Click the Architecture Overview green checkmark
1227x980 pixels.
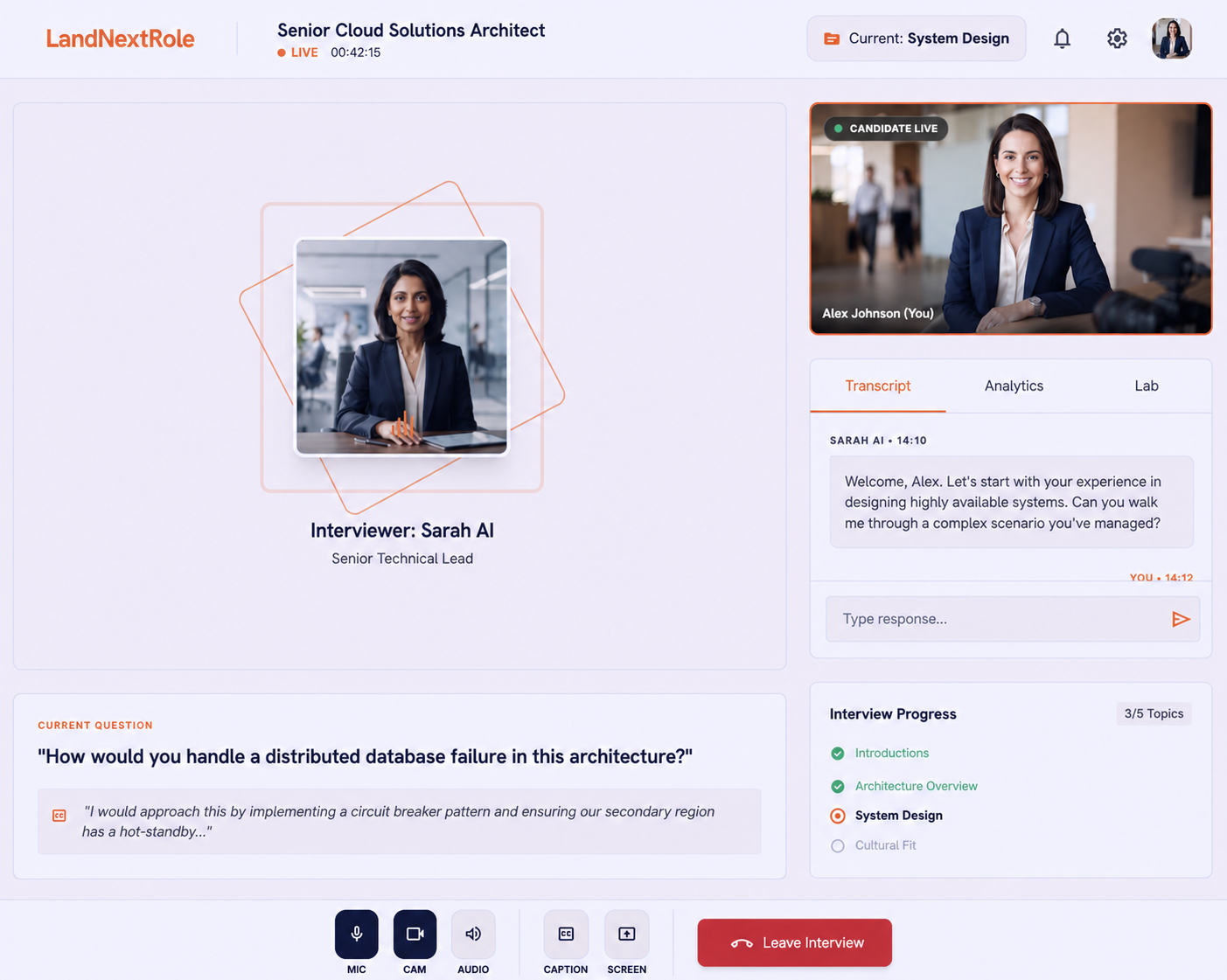(838, 786)
